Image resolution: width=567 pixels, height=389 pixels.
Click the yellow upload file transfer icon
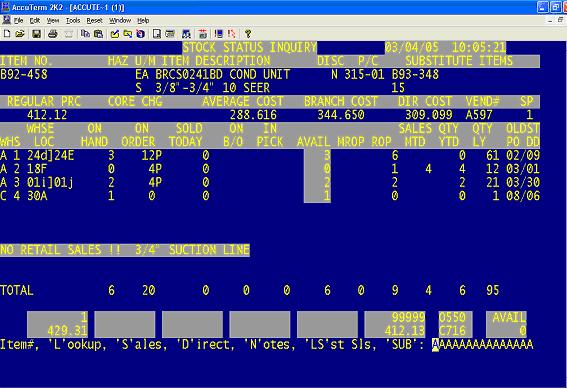click(x=115, y=34)
